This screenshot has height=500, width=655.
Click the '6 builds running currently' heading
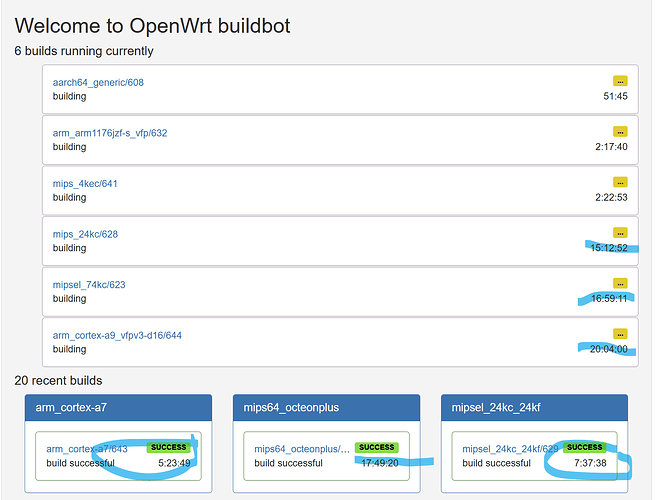click(x=84, y=51)
